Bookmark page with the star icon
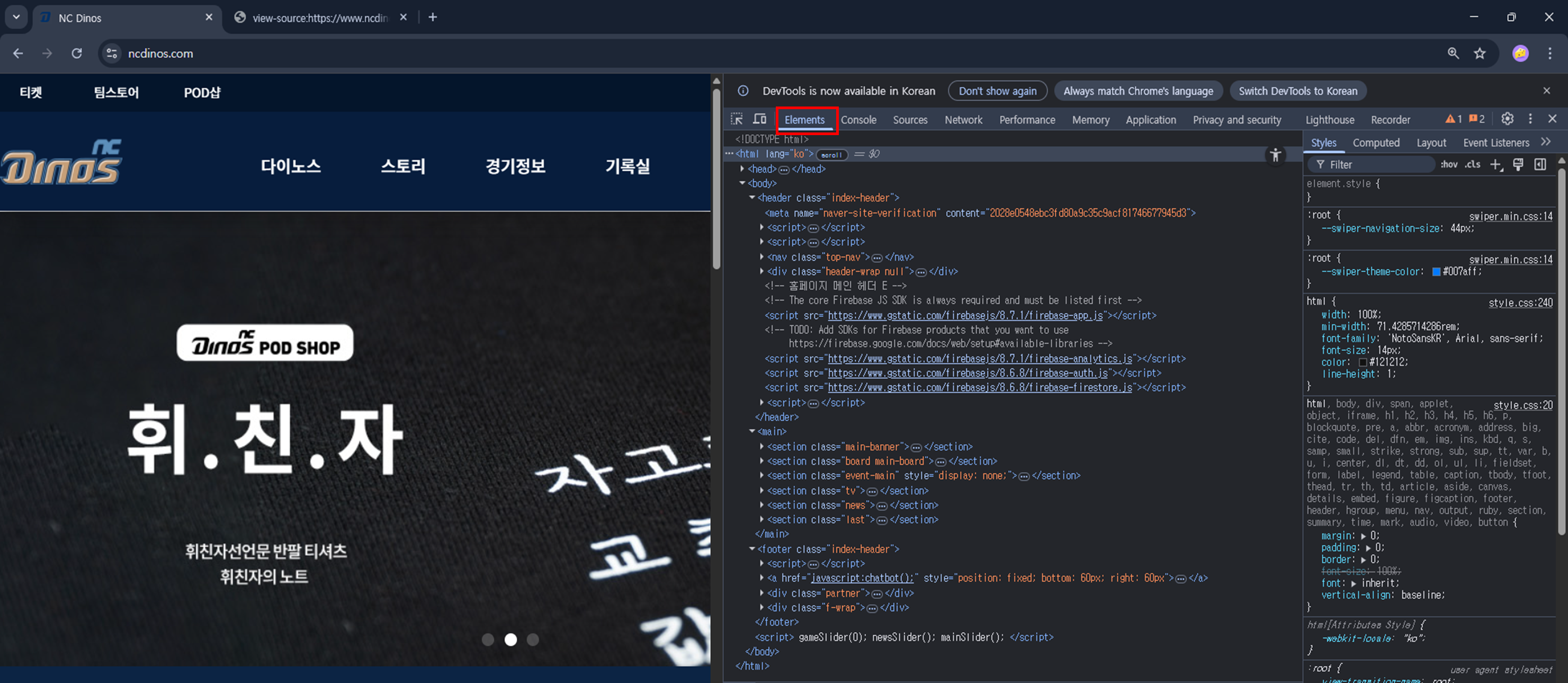Viewport: 1568px width, 683px height. (x=1480, y=54)
